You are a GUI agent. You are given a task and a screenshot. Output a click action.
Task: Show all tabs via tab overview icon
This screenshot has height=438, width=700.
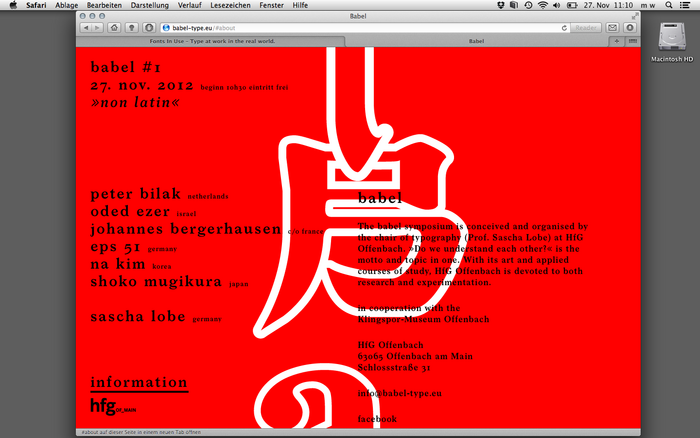pos(632,41)
